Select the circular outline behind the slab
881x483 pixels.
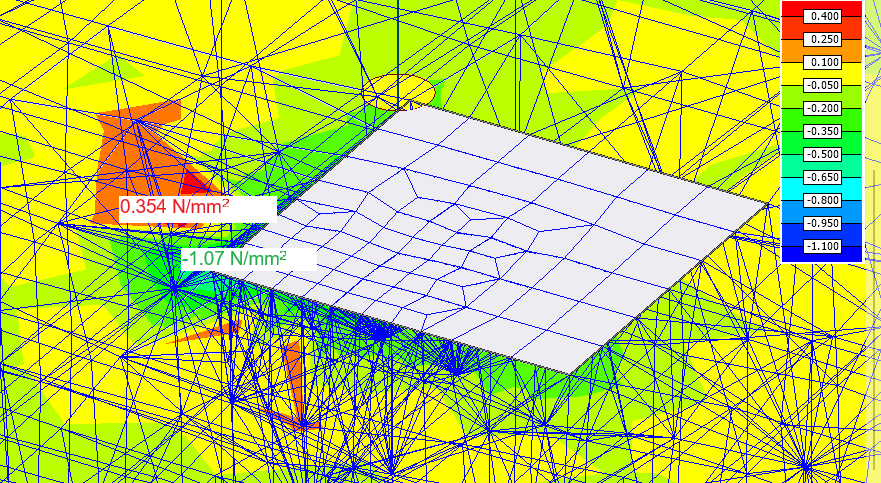click(405, 90)
